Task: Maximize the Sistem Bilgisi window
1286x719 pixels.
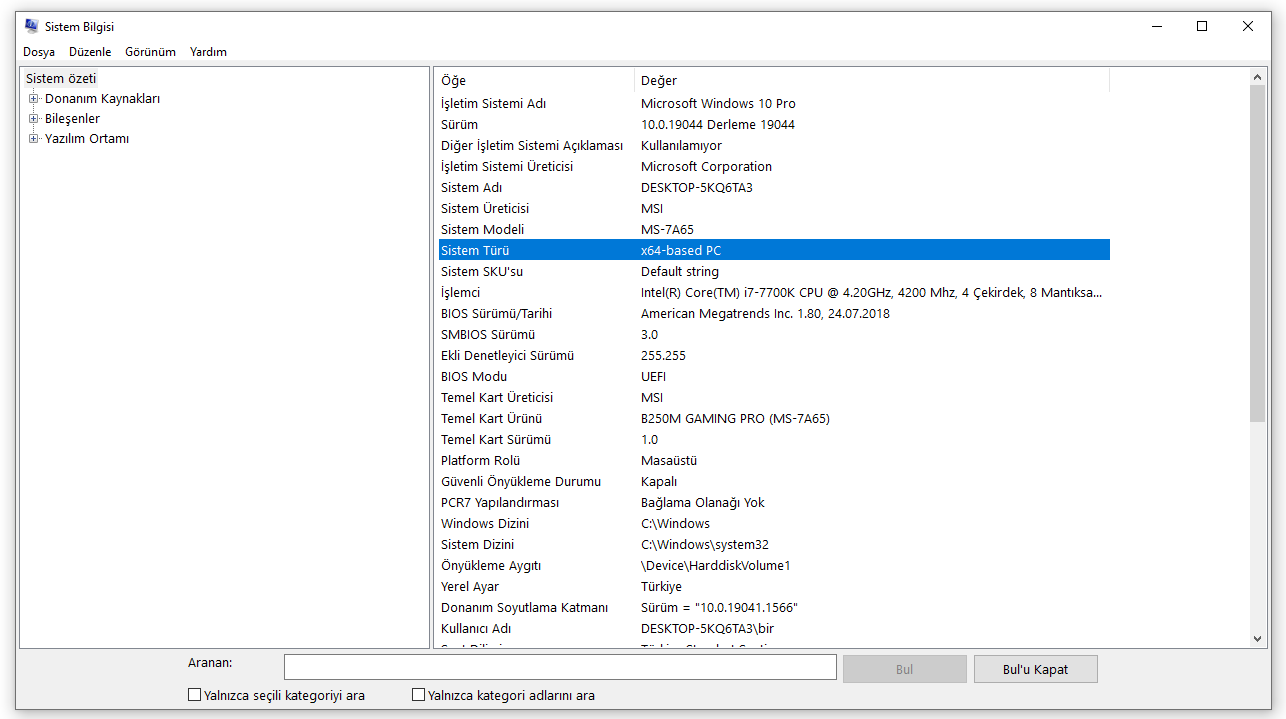Action: click(1202, 27)
